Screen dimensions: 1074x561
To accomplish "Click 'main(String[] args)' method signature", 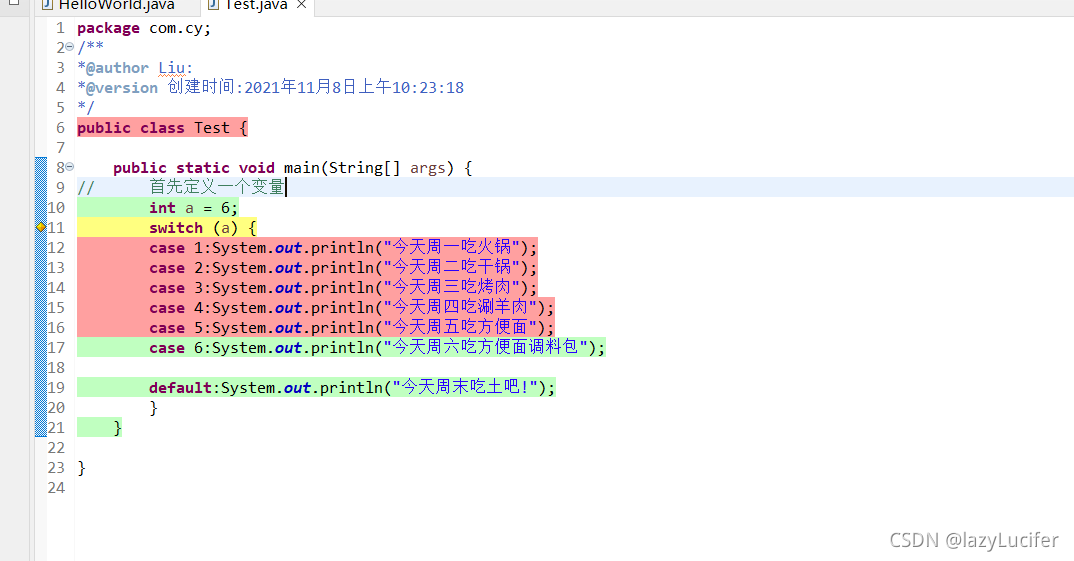I will pyautogui.click(x=369, y=168).
